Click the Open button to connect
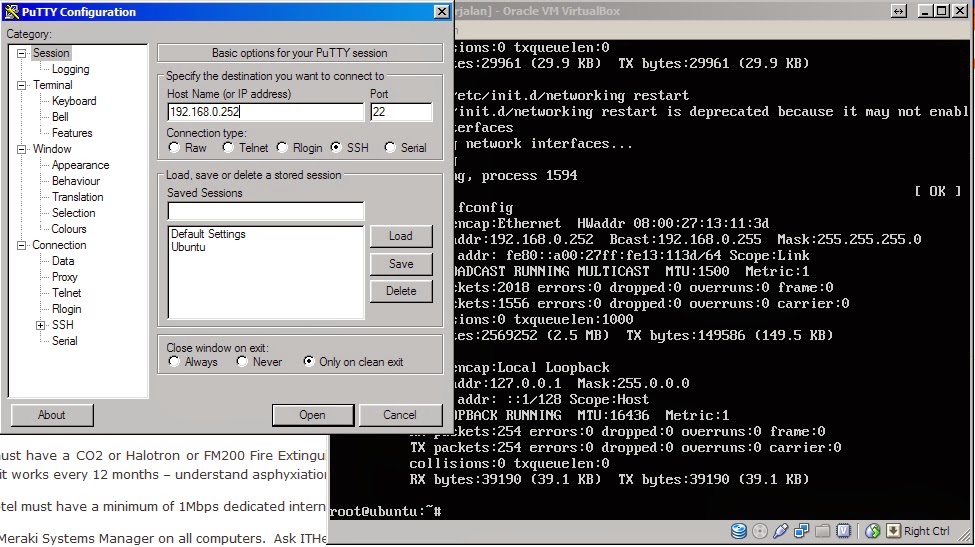975x547 pixels. 313,415
